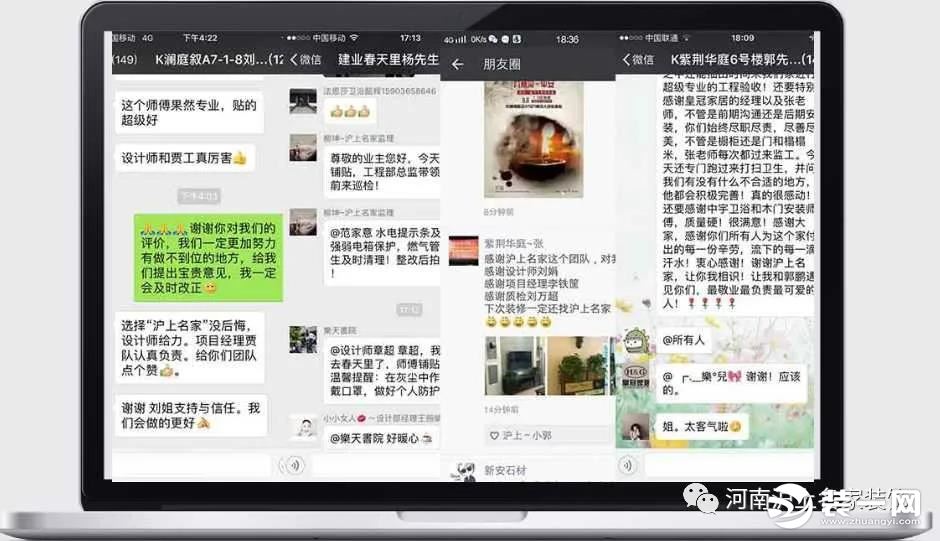Open 新安石材 profile name

[505, 471]
